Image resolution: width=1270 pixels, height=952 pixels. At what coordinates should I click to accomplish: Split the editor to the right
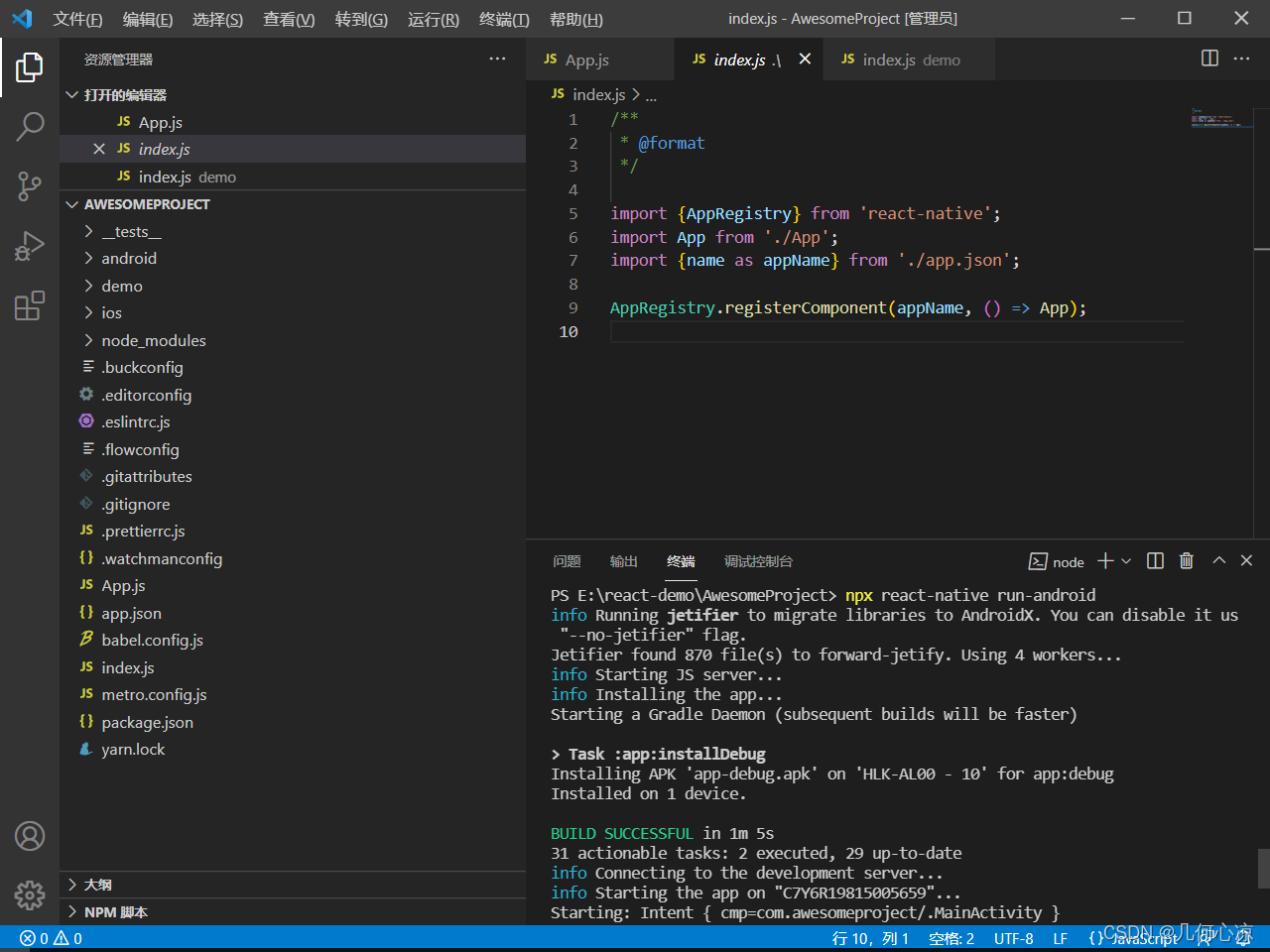tap(1209, 59)
